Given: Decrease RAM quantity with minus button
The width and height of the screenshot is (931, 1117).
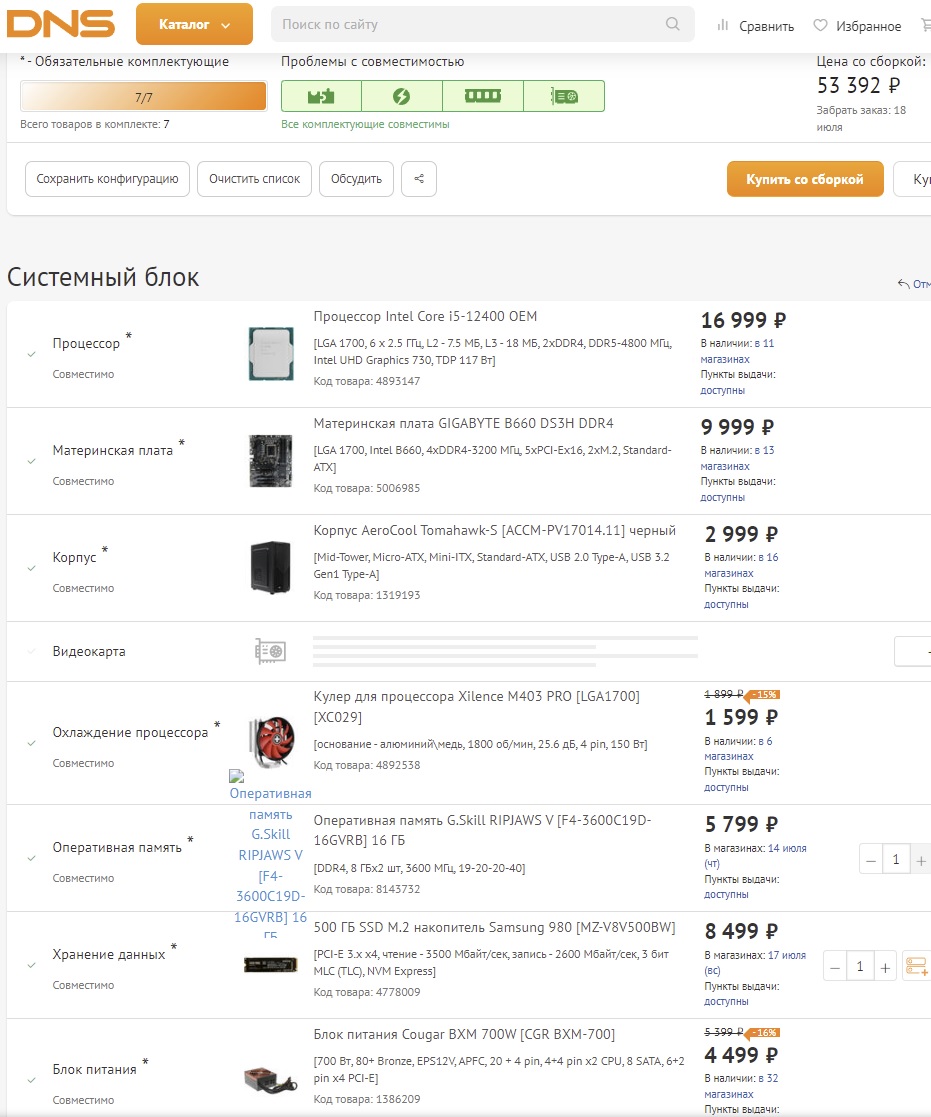Looking at the screenshot, I should 870,861.
